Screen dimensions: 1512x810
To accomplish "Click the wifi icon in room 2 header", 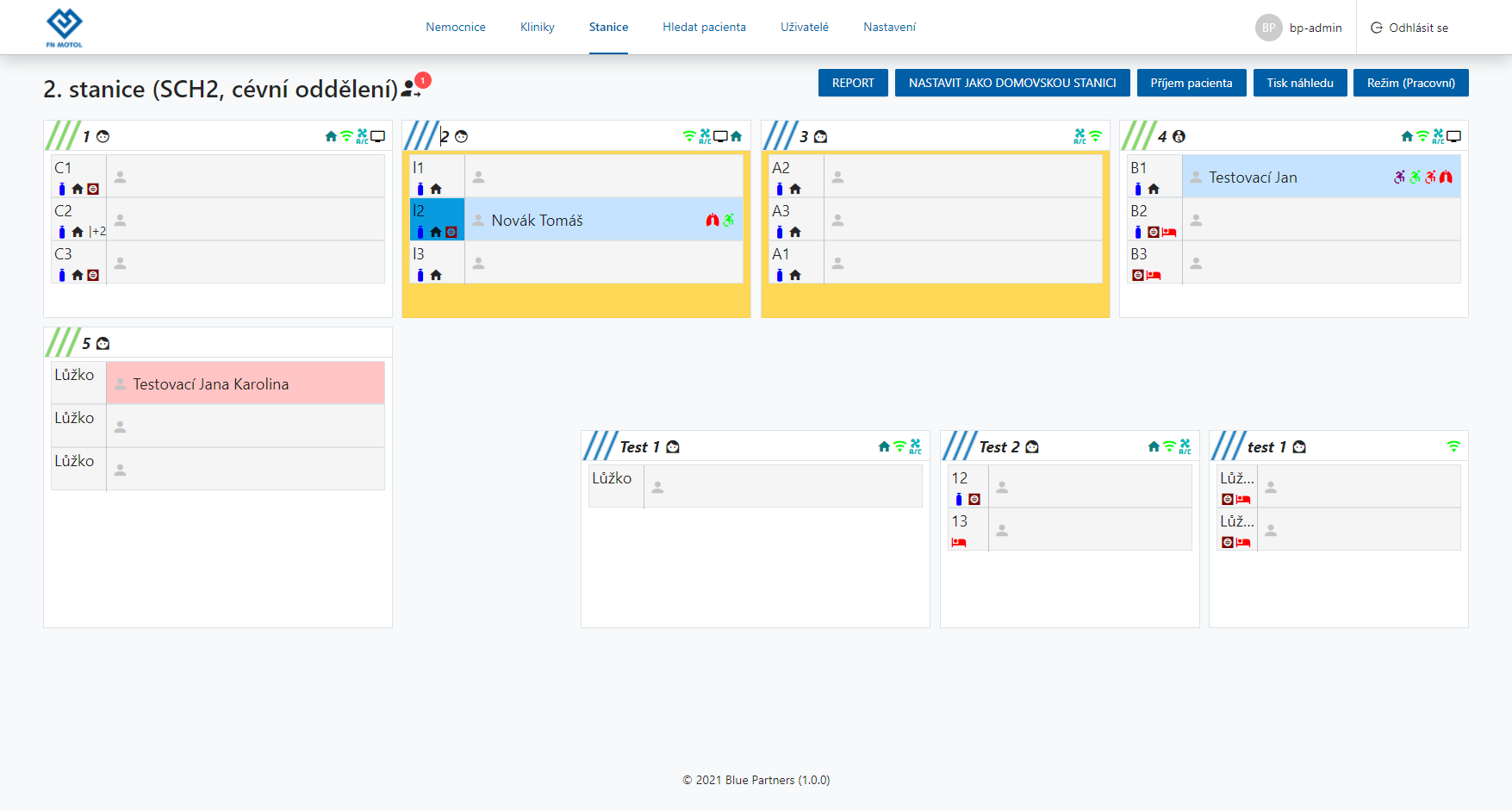I will pyautogui.click(x=689, y=136).
